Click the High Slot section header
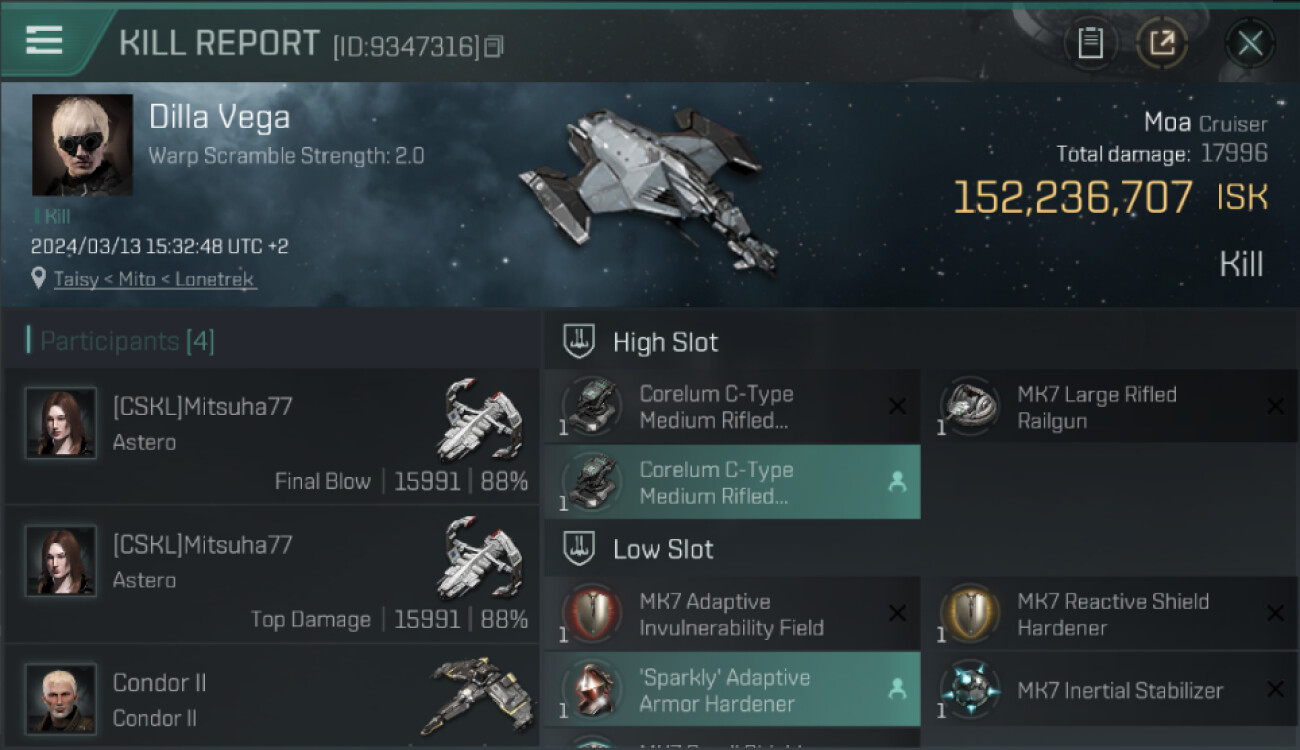The height and width of the screenshot is (750, 1300). point(665,342)
